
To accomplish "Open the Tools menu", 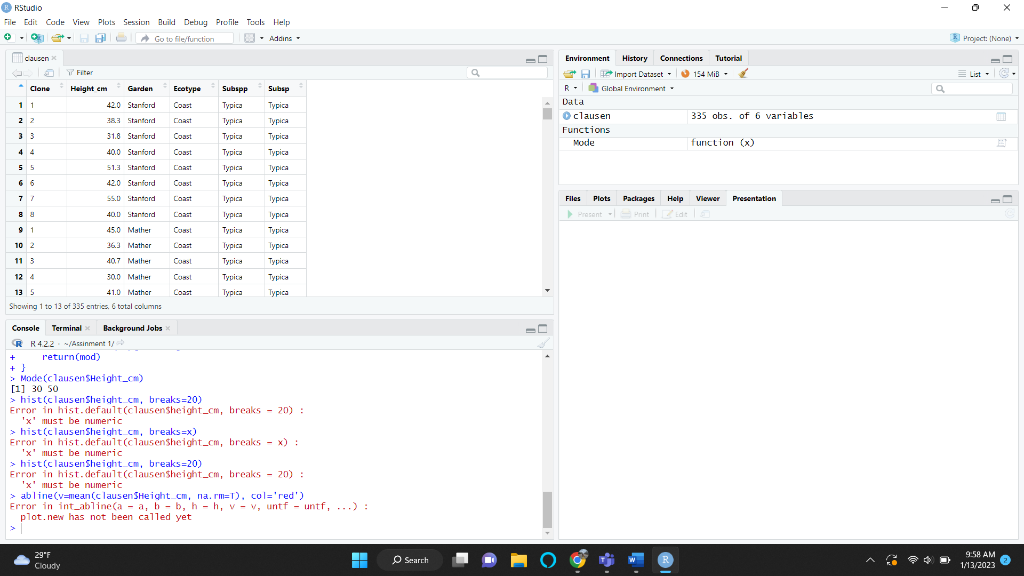I will click(255, 22).
